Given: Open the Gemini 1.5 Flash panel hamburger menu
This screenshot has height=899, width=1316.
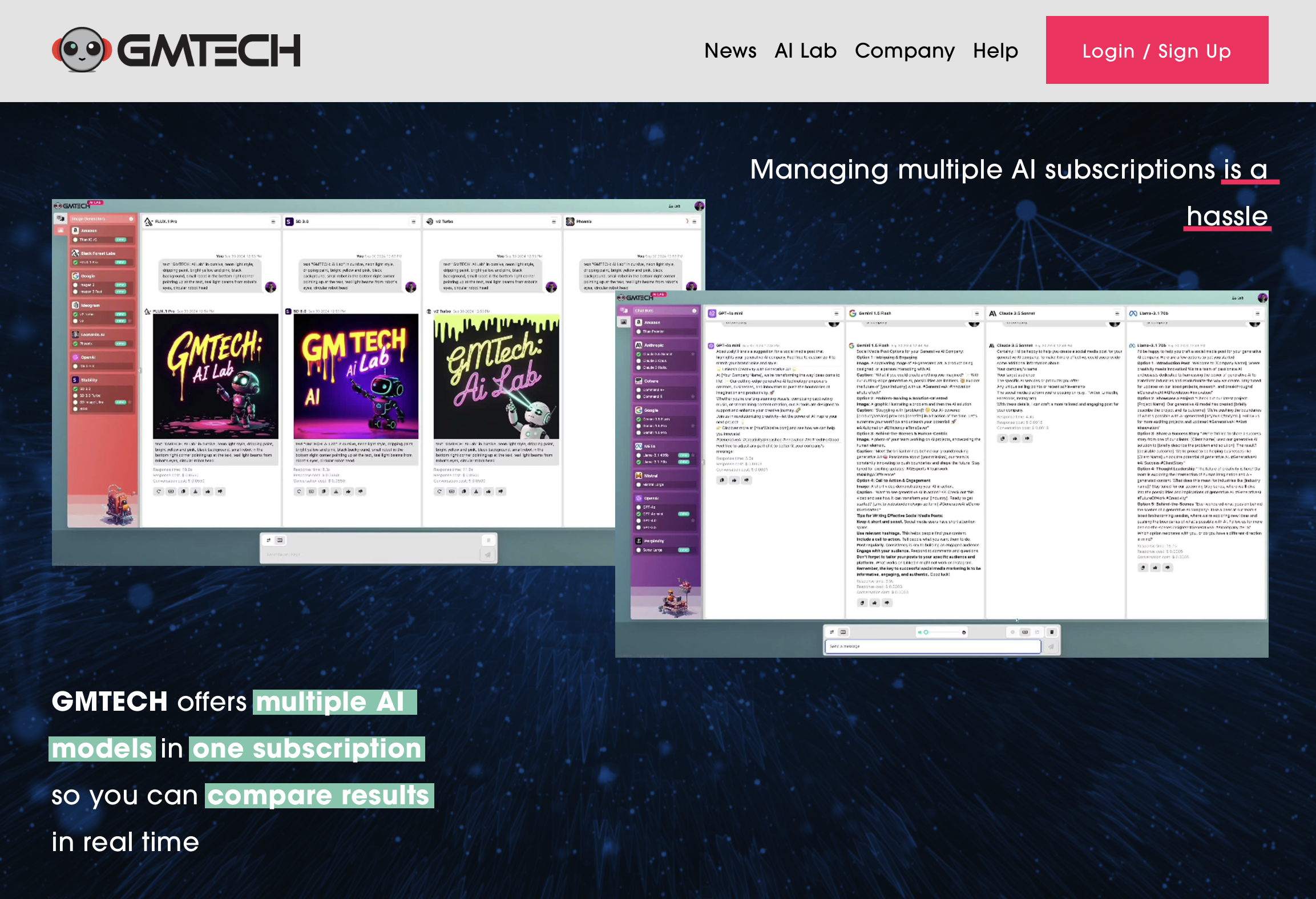Looking at the screenshot, I should click(976, 313).
